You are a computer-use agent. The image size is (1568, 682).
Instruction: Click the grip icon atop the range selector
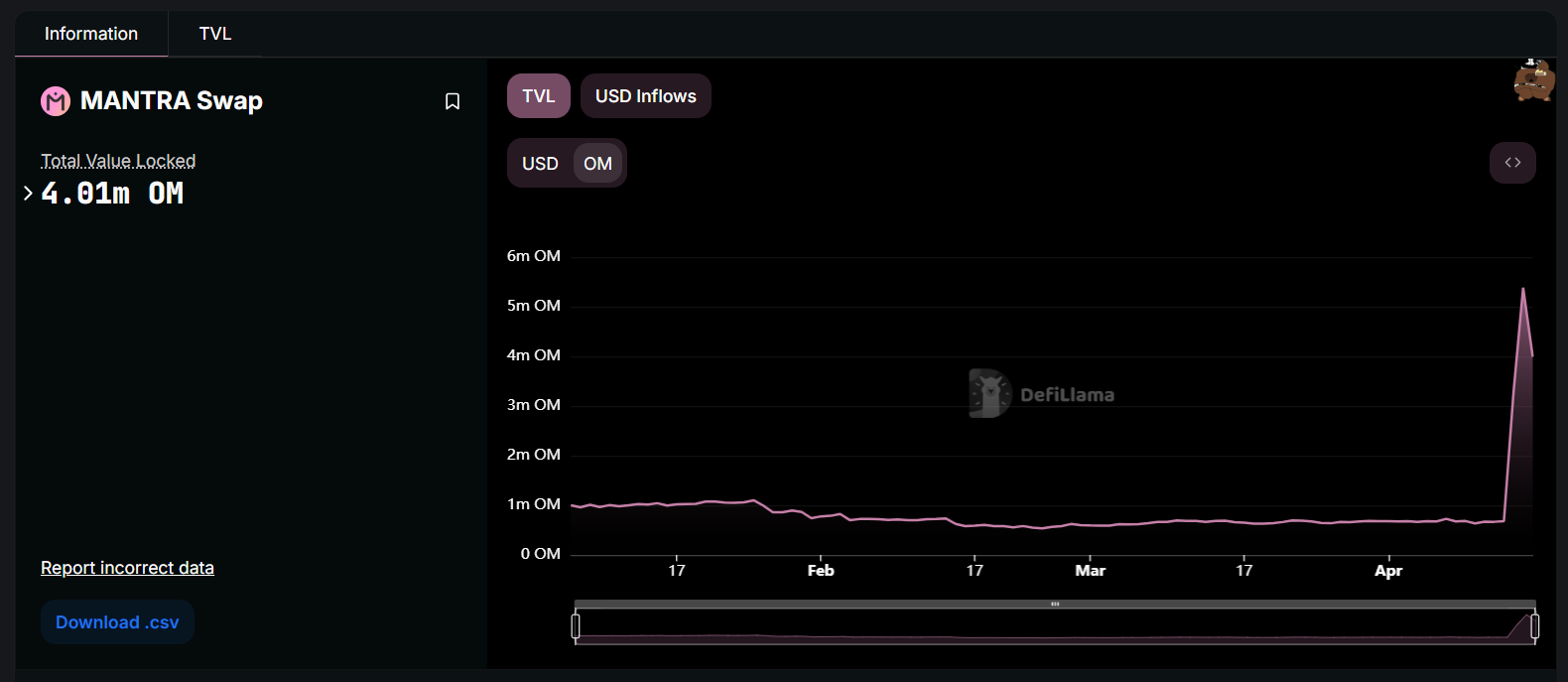[1055, 604]
